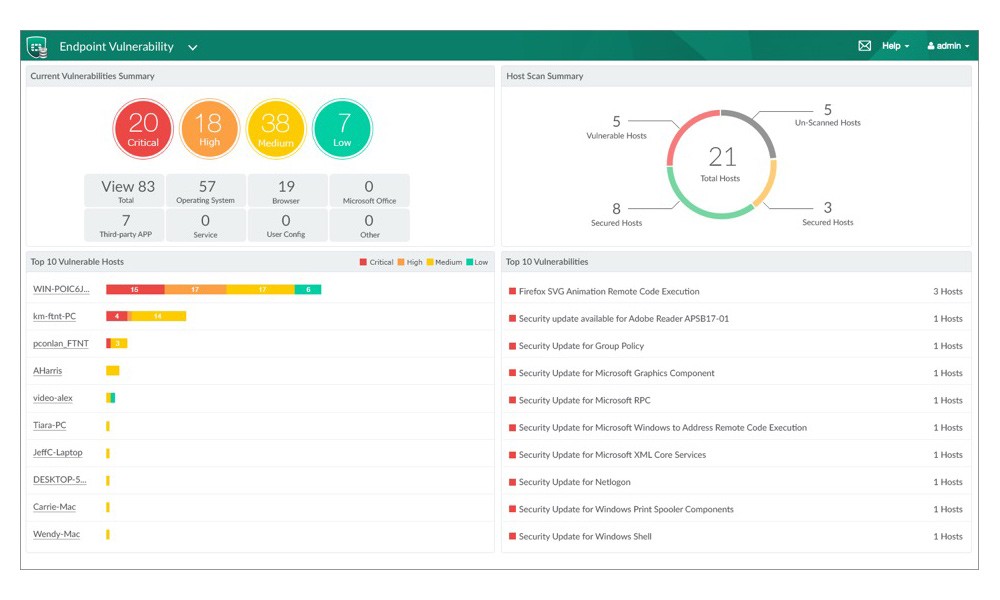Click WIN-POIC6J green low bar segment 6
Screen dimensions: 1000x600
(308, 289)
